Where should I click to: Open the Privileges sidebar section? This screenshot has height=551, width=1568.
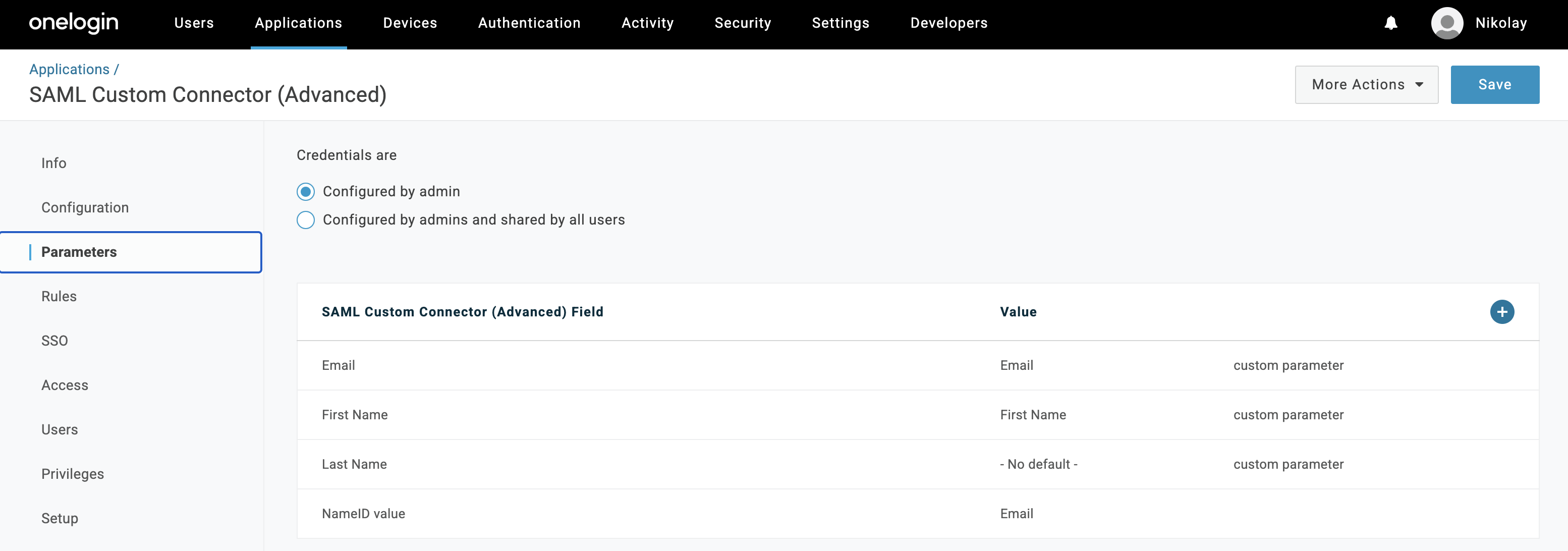73,474
